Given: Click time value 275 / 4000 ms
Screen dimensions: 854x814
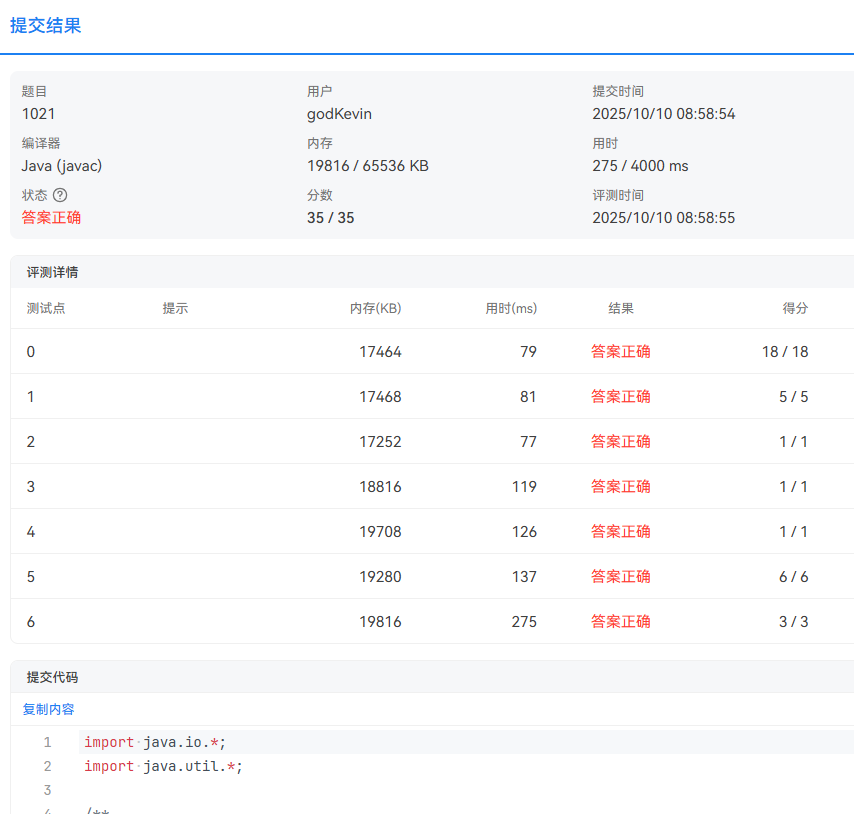Looking at the screenshot, I should (640, 166).
